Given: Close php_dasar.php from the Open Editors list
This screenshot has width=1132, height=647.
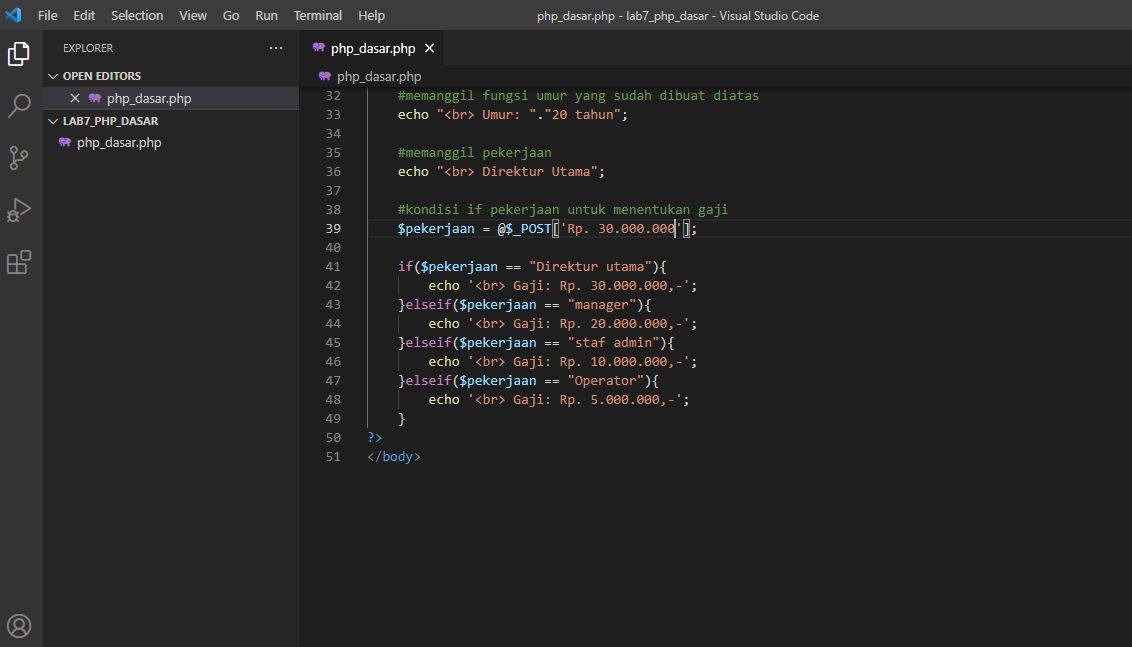Looking at the screenshot, I should (77, 98).
